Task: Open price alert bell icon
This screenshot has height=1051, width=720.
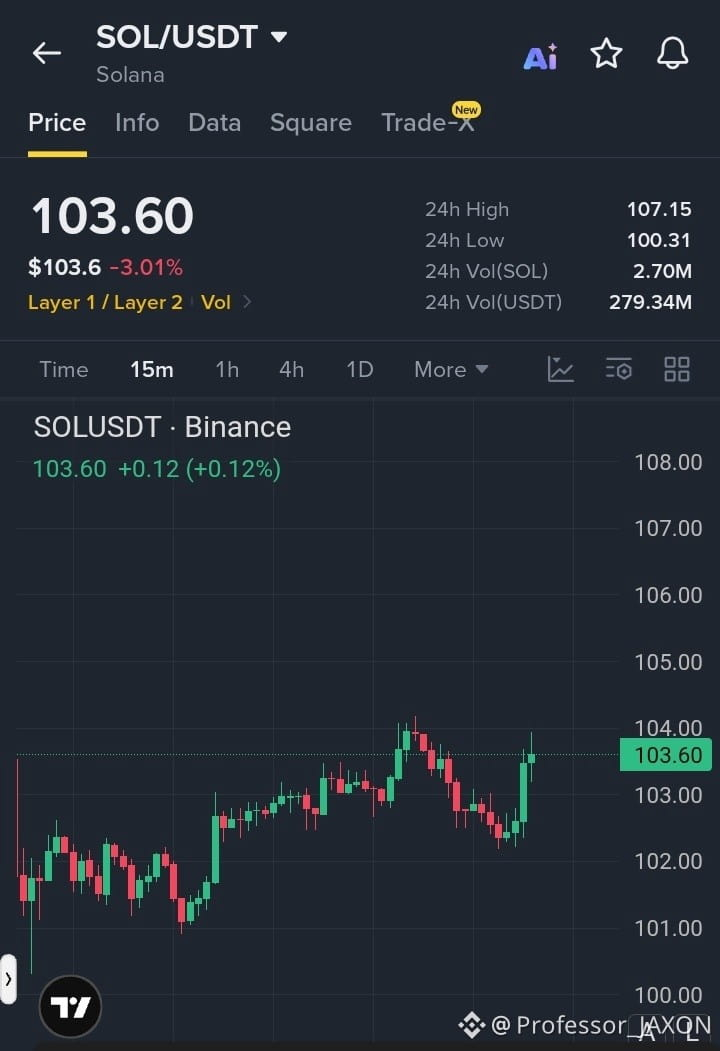Action: (672, 53)
